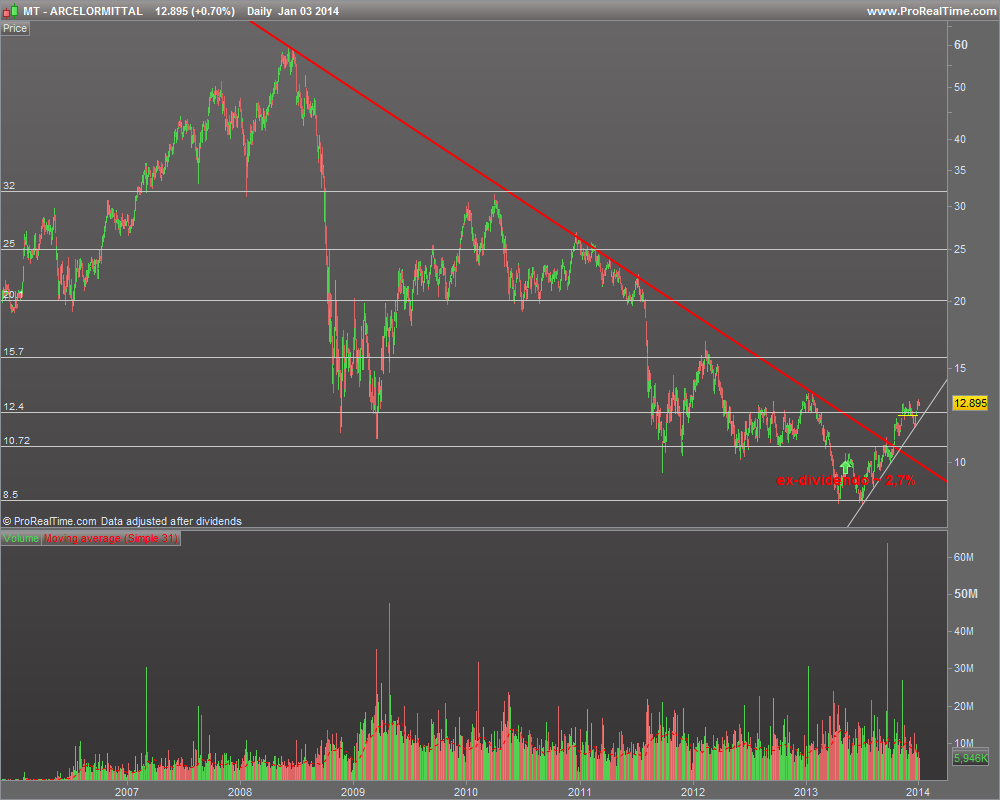Click the 8.5 horizontal level label
Viewport: 1000px width, 800px height.
click(x=10, y=495)
